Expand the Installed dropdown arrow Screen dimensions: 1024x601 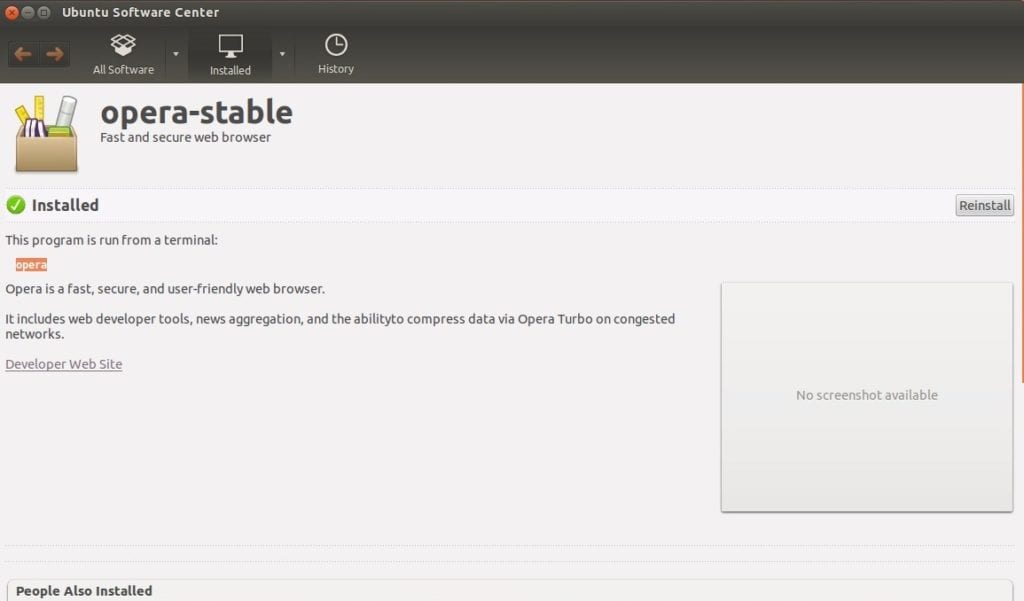coord(282,54)
